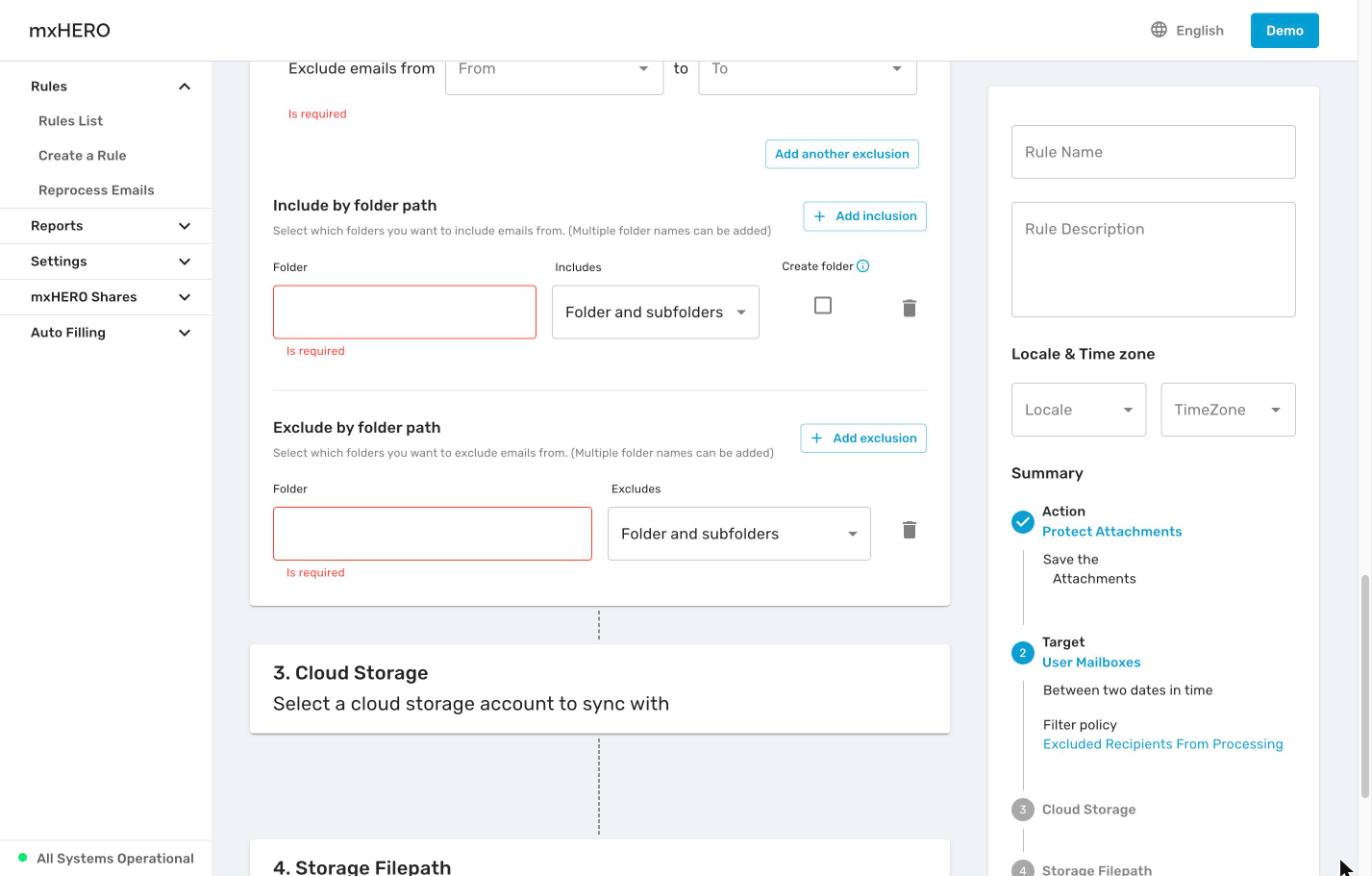This screenshot has width=1372, height=876.
Task: Delete the exclude folder path row
Action: [x=909, y=530]
